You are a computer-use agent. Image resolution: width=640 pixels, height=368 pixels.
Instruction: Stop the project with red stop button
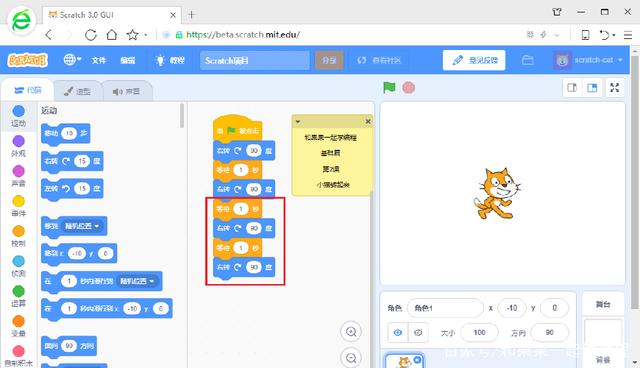[409, 88]
